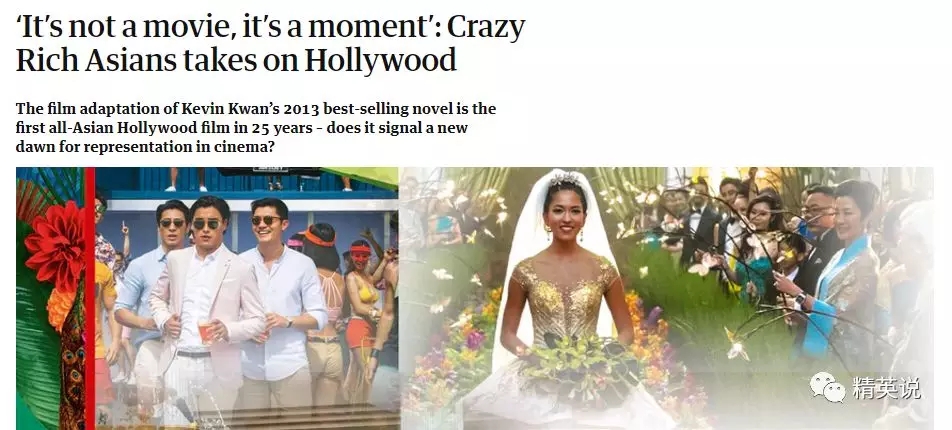Screen dimensions: 952x430
Task: Select the word 'Hollywood' in the headline
Action: click(381, 60)
